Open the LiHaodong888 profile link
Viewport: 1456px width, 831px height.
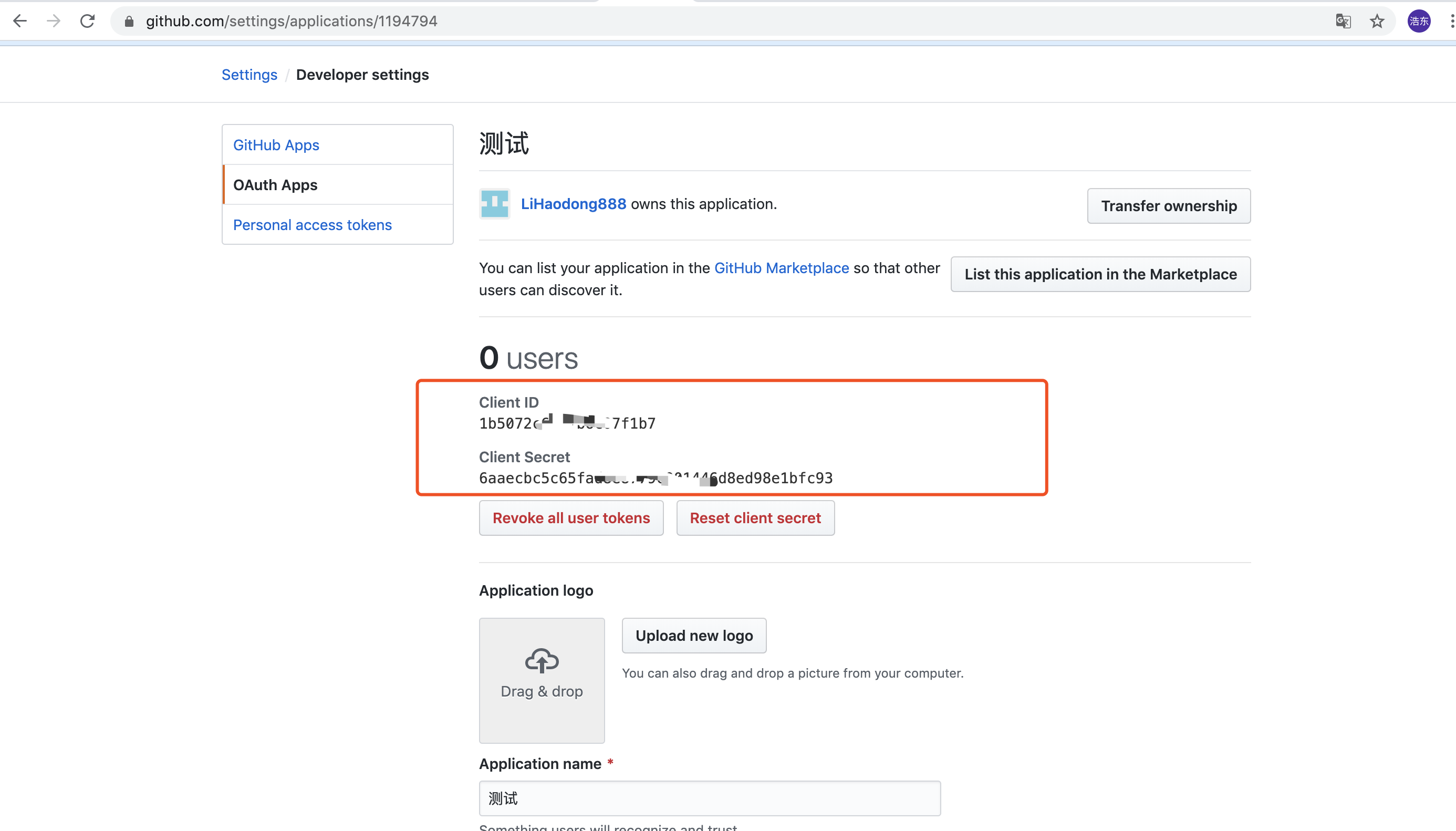[574, 204]
